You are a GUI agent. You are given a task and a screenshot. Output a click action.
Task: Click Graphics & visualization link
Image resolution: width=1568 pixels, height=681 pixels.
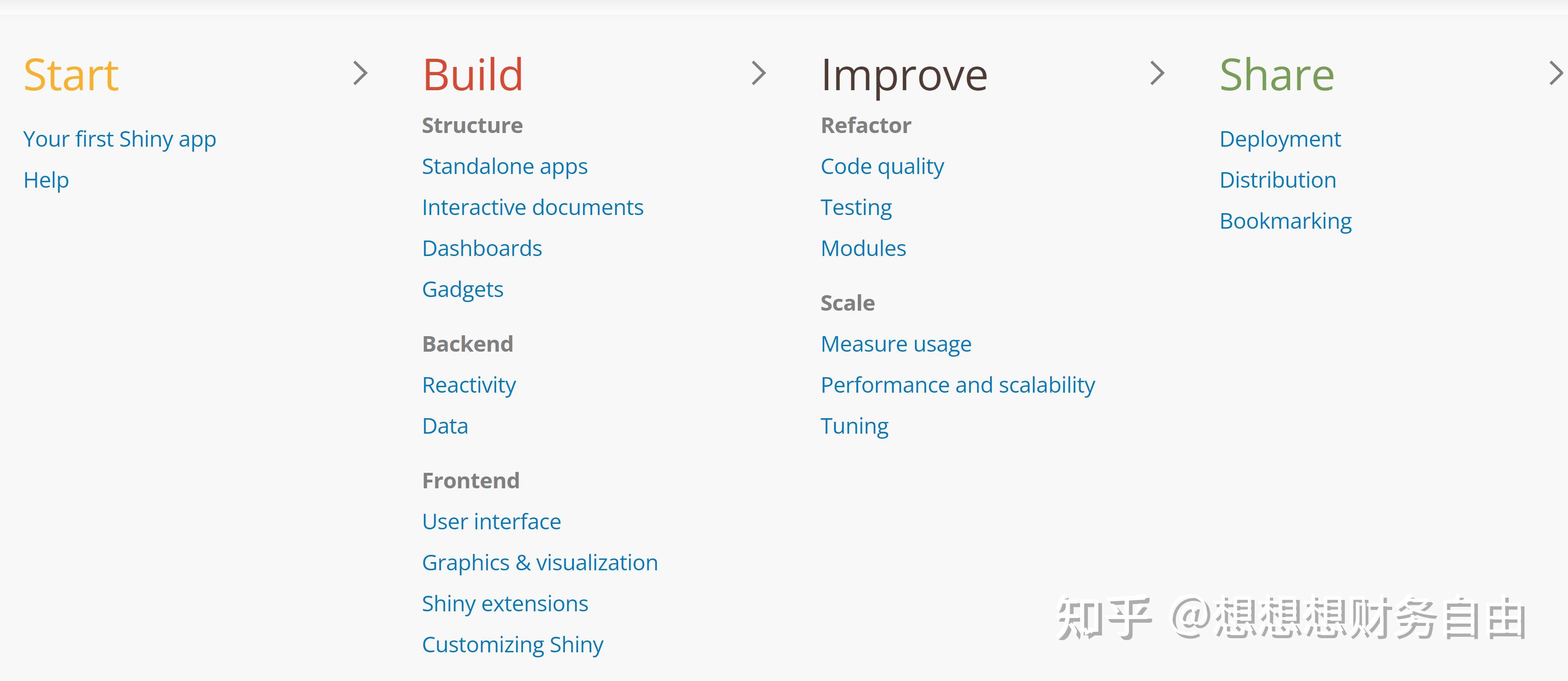540,563
